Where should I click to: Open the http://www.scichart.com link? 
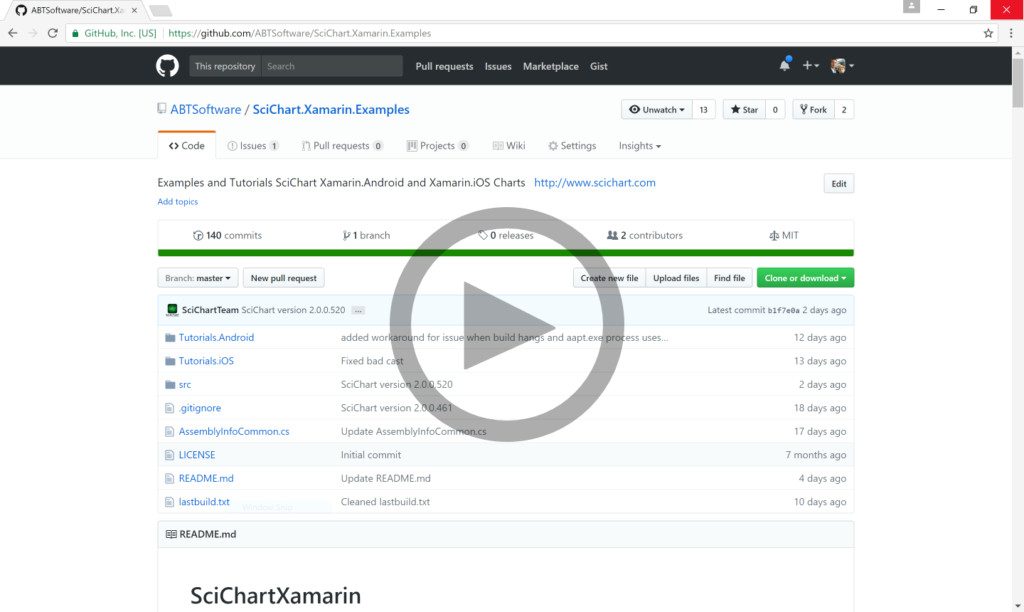595,183
